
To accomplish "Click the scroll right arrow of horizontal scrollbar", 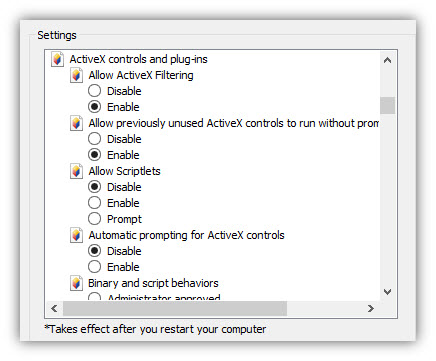I will click(371, 309).
